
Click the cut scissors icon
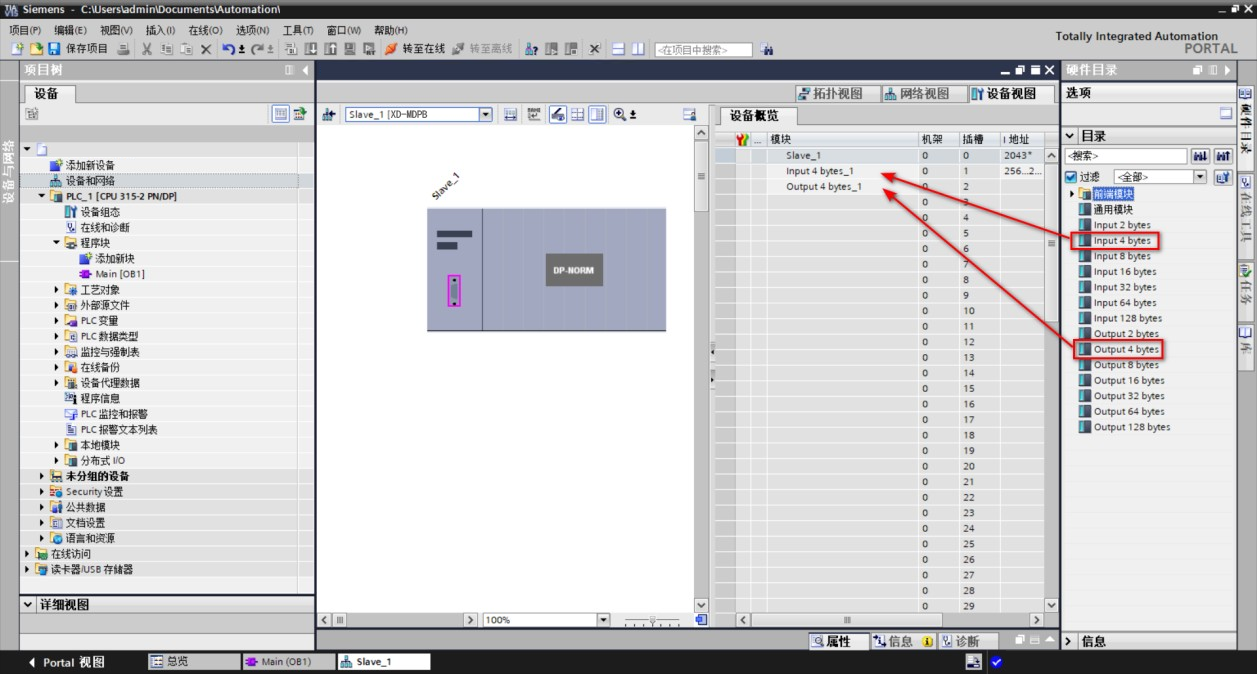tap(147, 49)
